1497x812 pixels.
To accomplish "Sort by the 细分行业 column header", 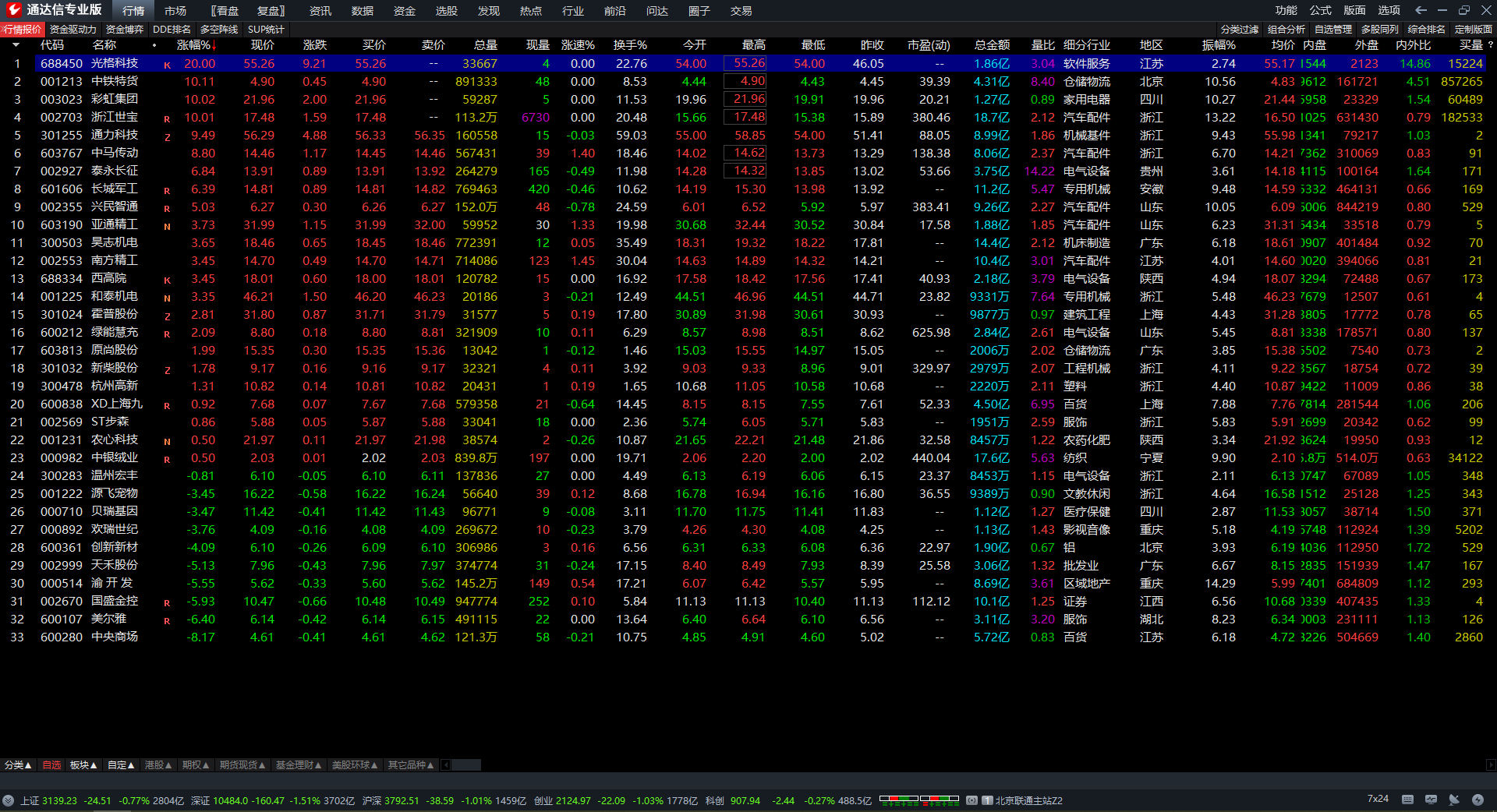I will [1087, 45].
